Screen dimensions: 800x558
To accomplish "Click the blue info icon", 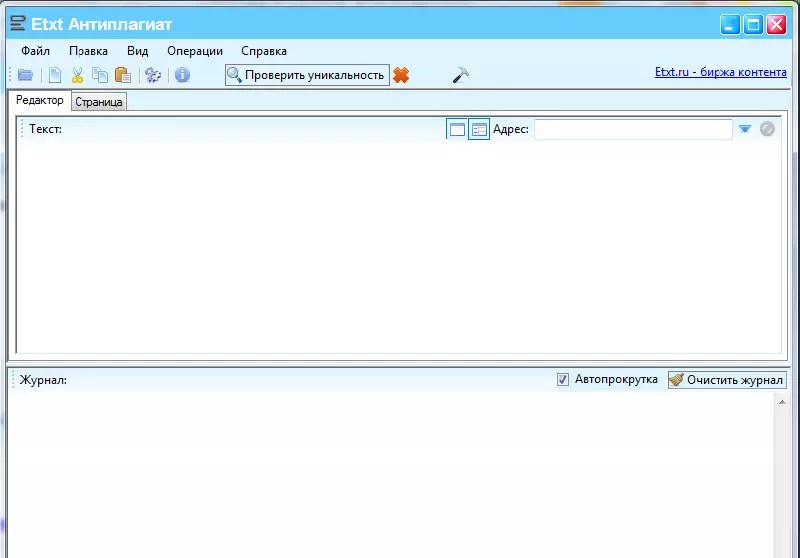I will [x=182, y=75].
